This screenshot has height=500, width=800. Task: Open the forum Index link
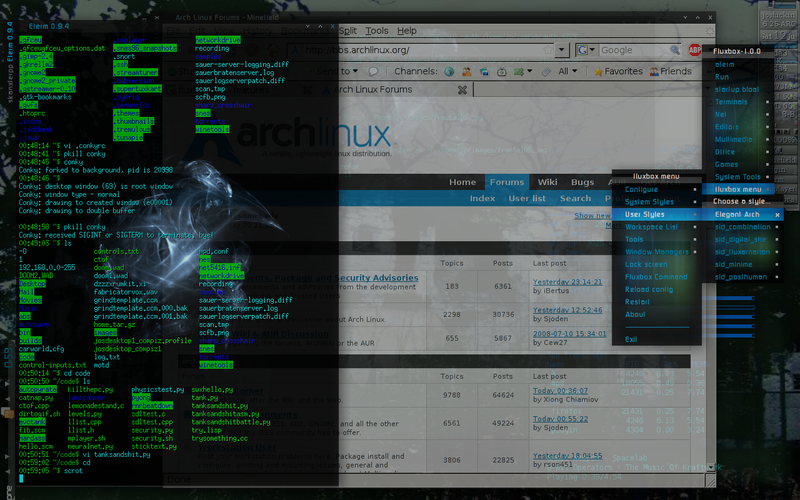coord(482,198)
